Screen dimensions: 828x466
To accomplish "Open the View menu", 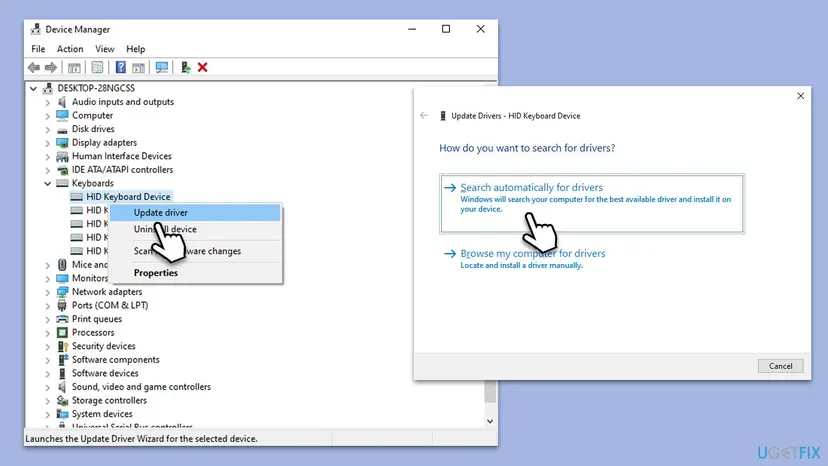I will (x=105, y=49).
